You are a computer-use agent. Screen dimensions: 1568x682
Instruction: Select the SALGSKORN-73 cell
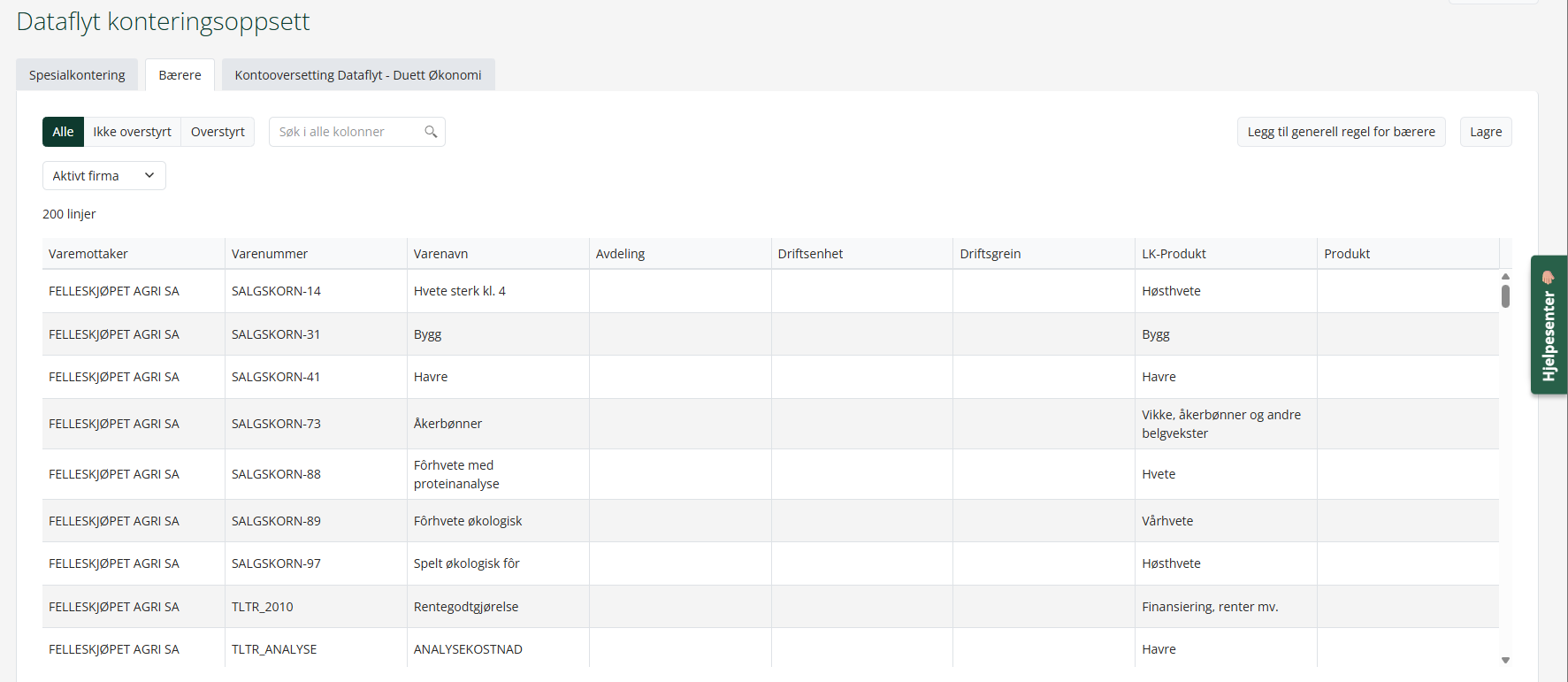316,424
